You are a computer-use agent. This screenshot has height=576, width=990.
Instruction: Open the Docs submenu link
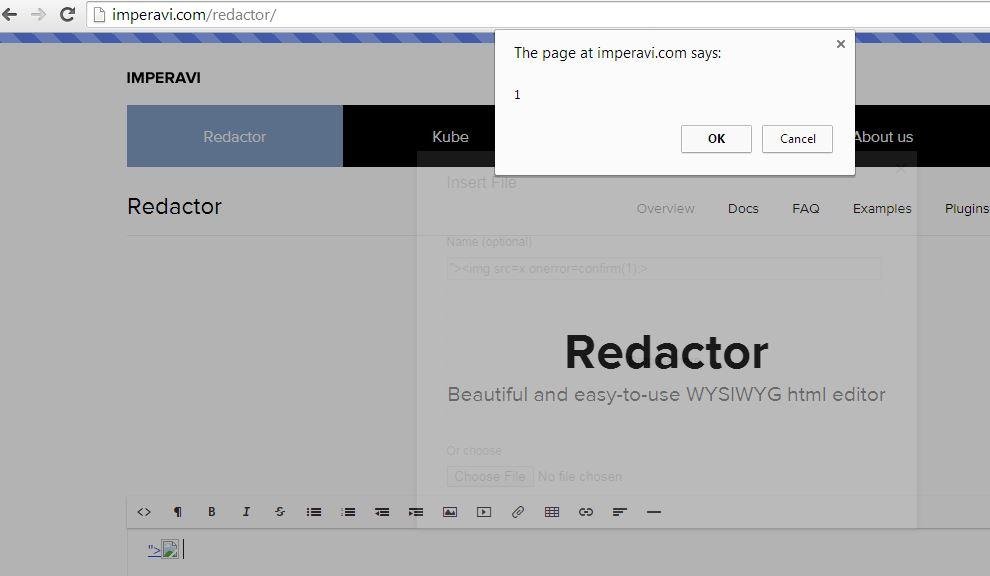pyautogui.click(x=743, y=208)
